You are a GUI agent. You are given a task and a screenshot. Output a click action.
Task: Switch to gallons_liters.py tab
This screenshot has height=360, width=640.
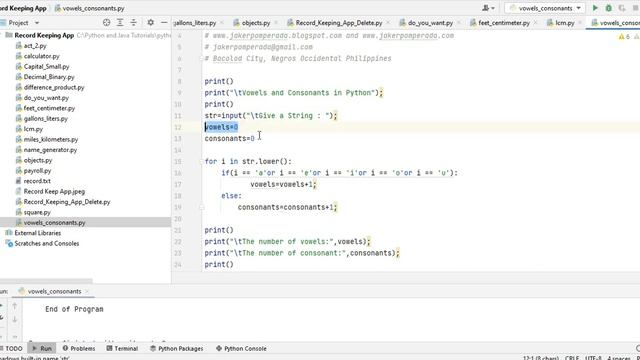195,23
